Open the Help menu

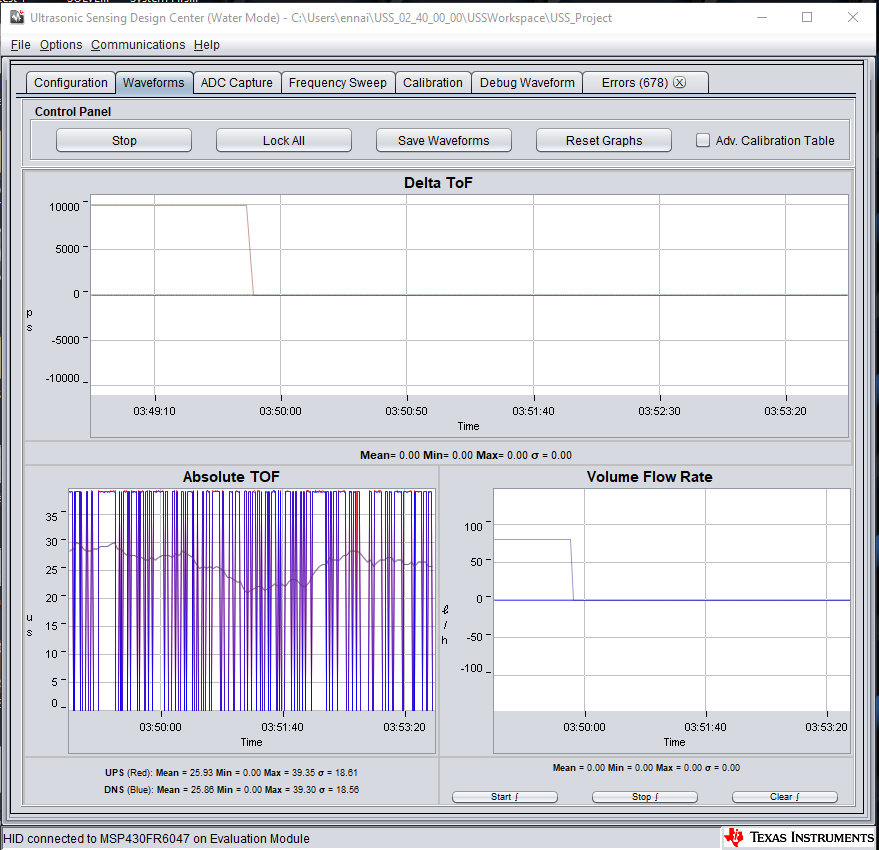click(206, 45)
